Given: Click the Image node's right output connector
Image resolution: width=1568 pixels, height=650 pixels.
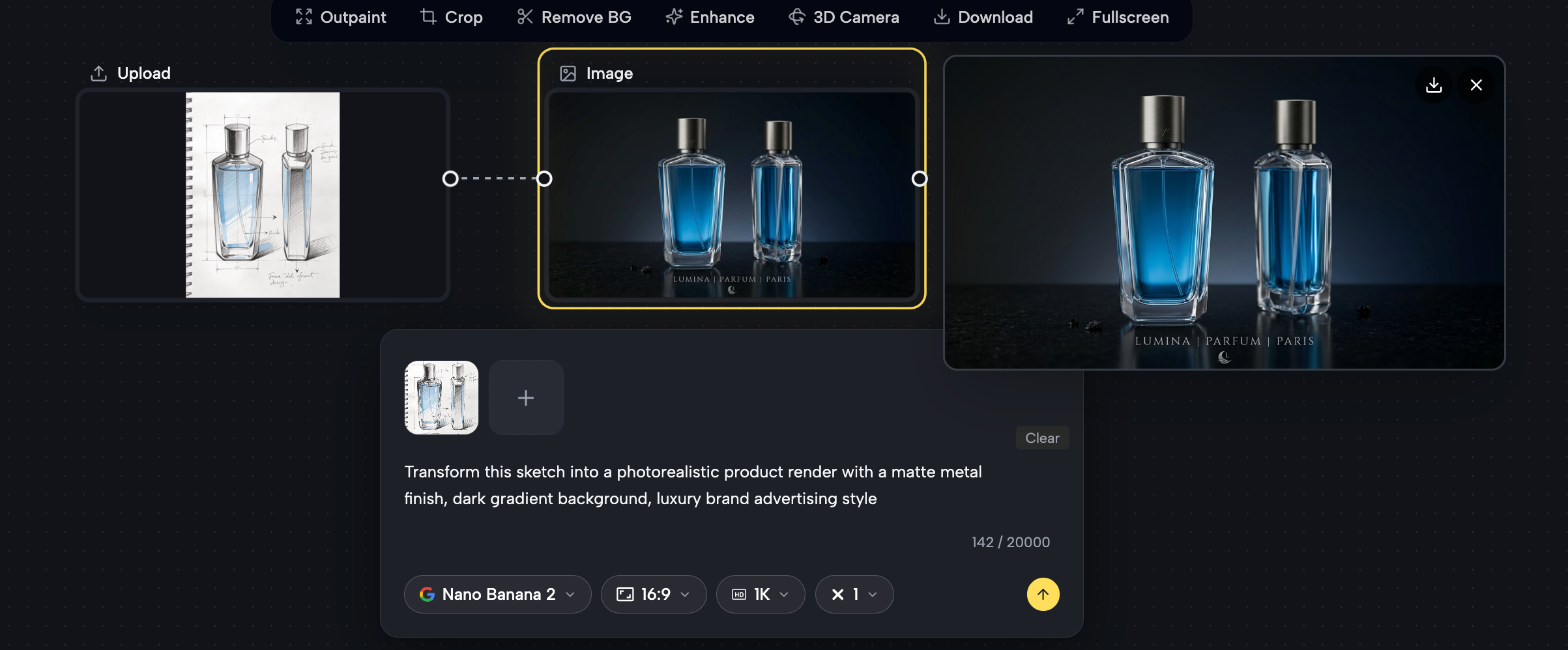Looking at the screenshot, I should 919,178.
